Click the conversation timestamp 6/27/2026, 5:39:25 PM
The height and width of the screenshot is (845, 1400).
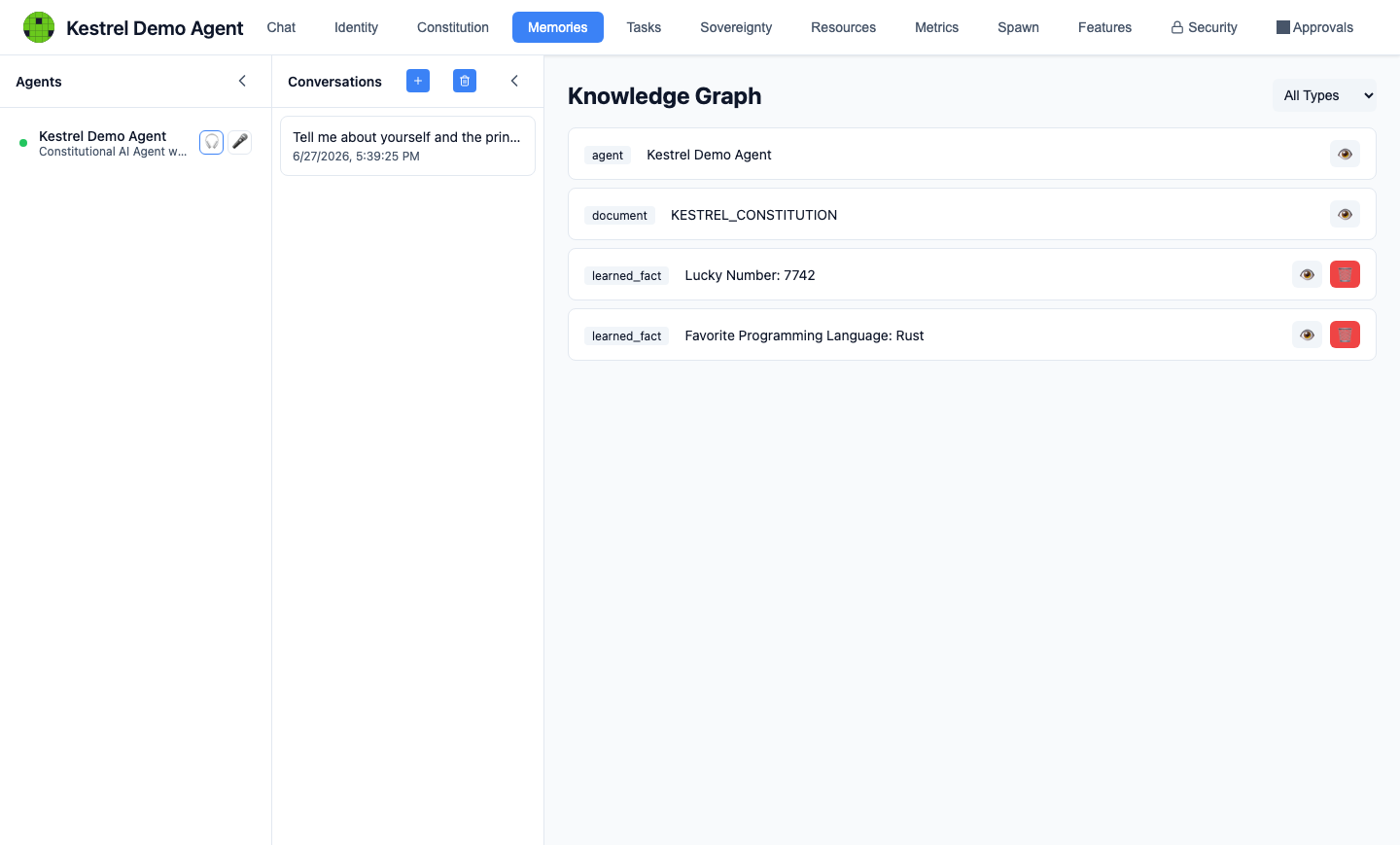pyautogui.click(x=356, y=156)
